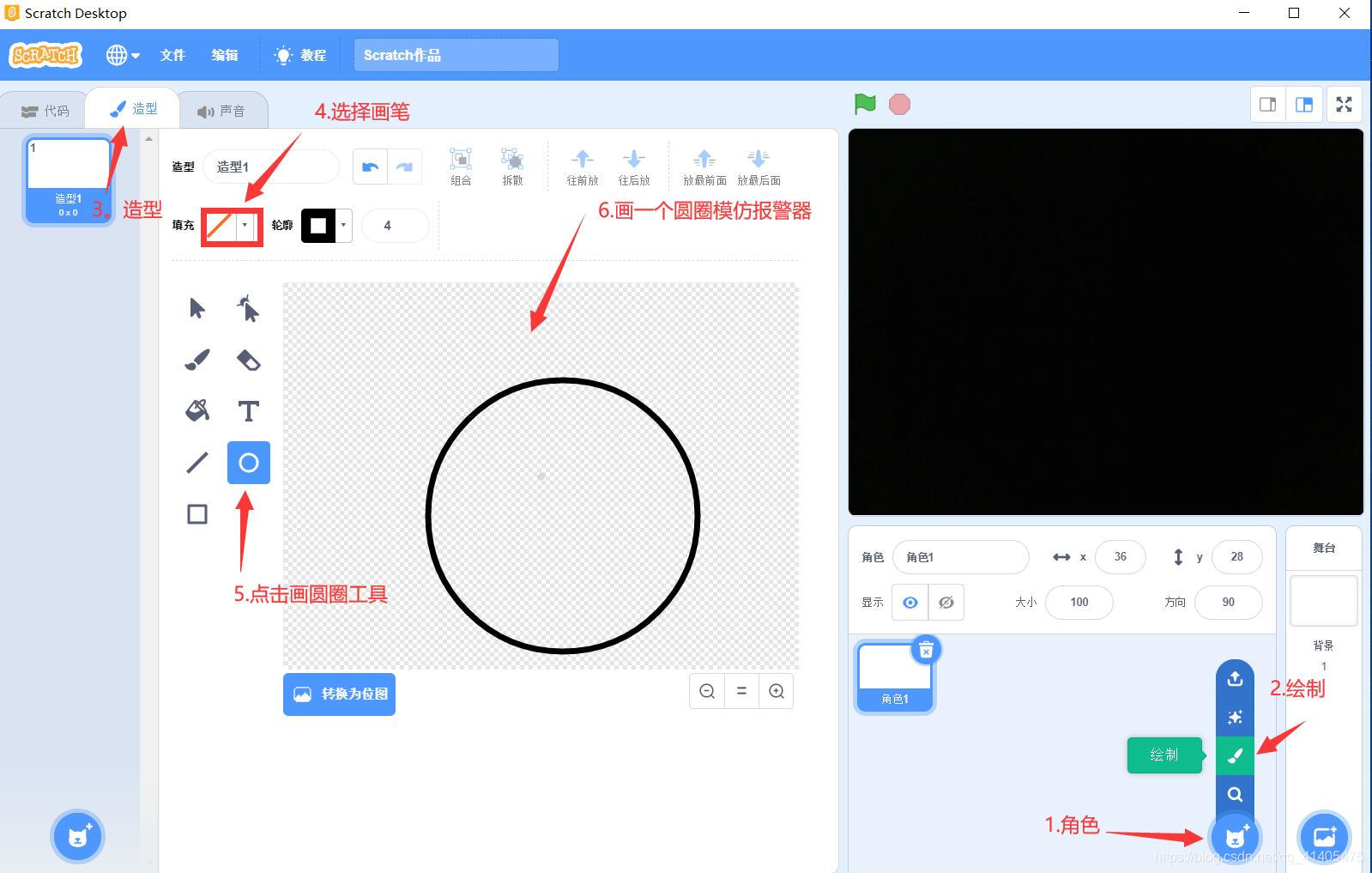
Task: Switch to the 造型 tab
Action: tap(133, 109)
